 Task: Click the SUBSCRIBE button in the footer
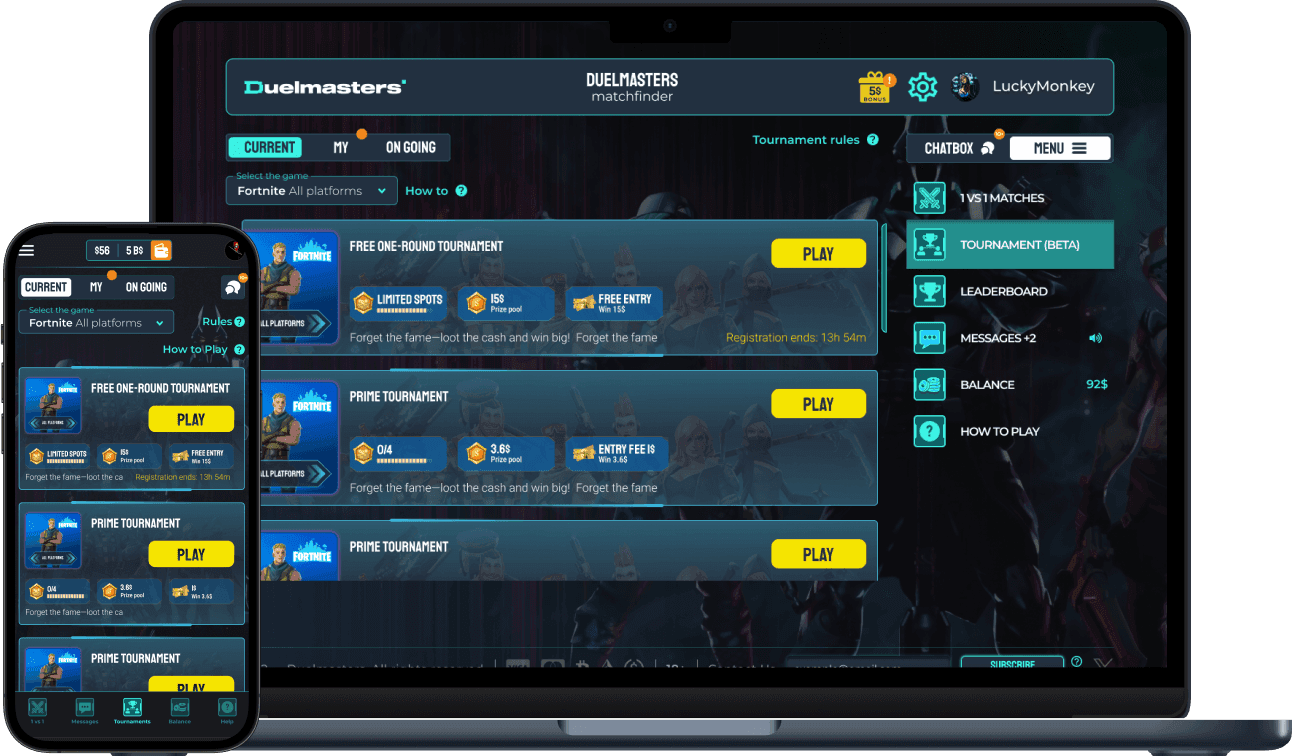[x=1012, y=662]
